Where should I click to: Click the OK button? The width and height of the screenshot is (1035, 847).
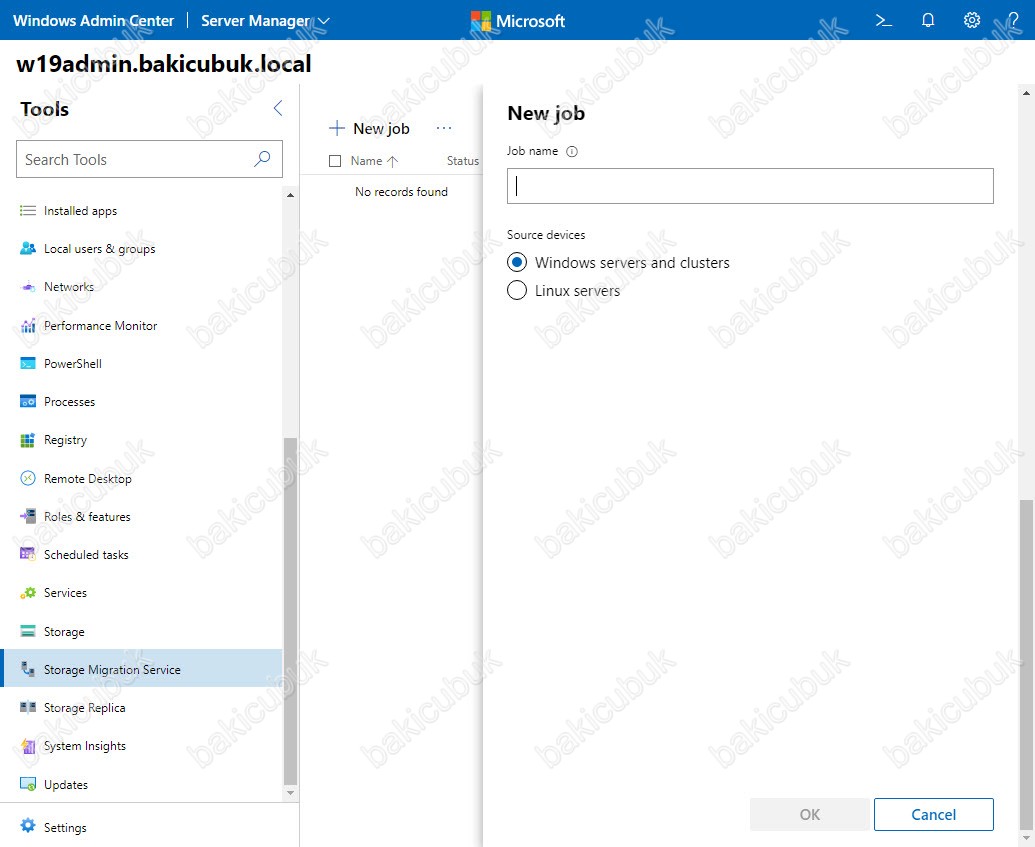809,814
